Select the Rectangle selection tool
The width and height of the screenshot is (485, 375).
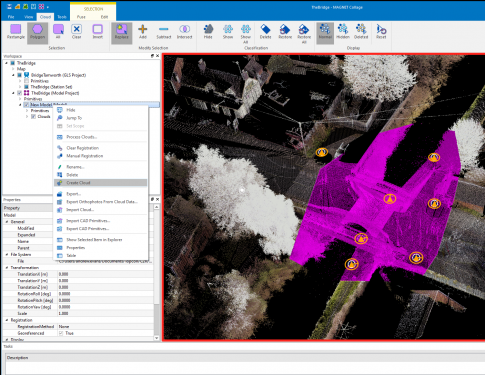tap(16, 32)
